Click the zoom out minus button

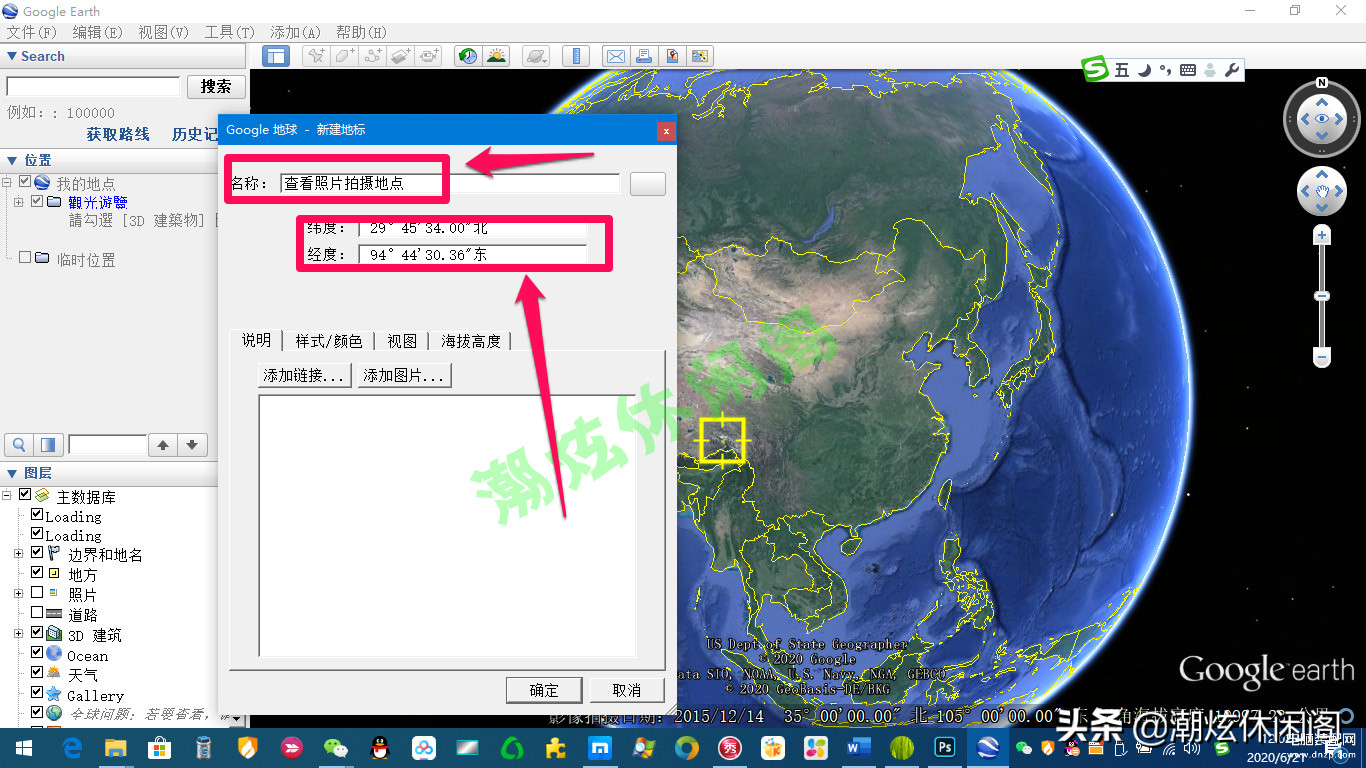tap(1322, 357)
